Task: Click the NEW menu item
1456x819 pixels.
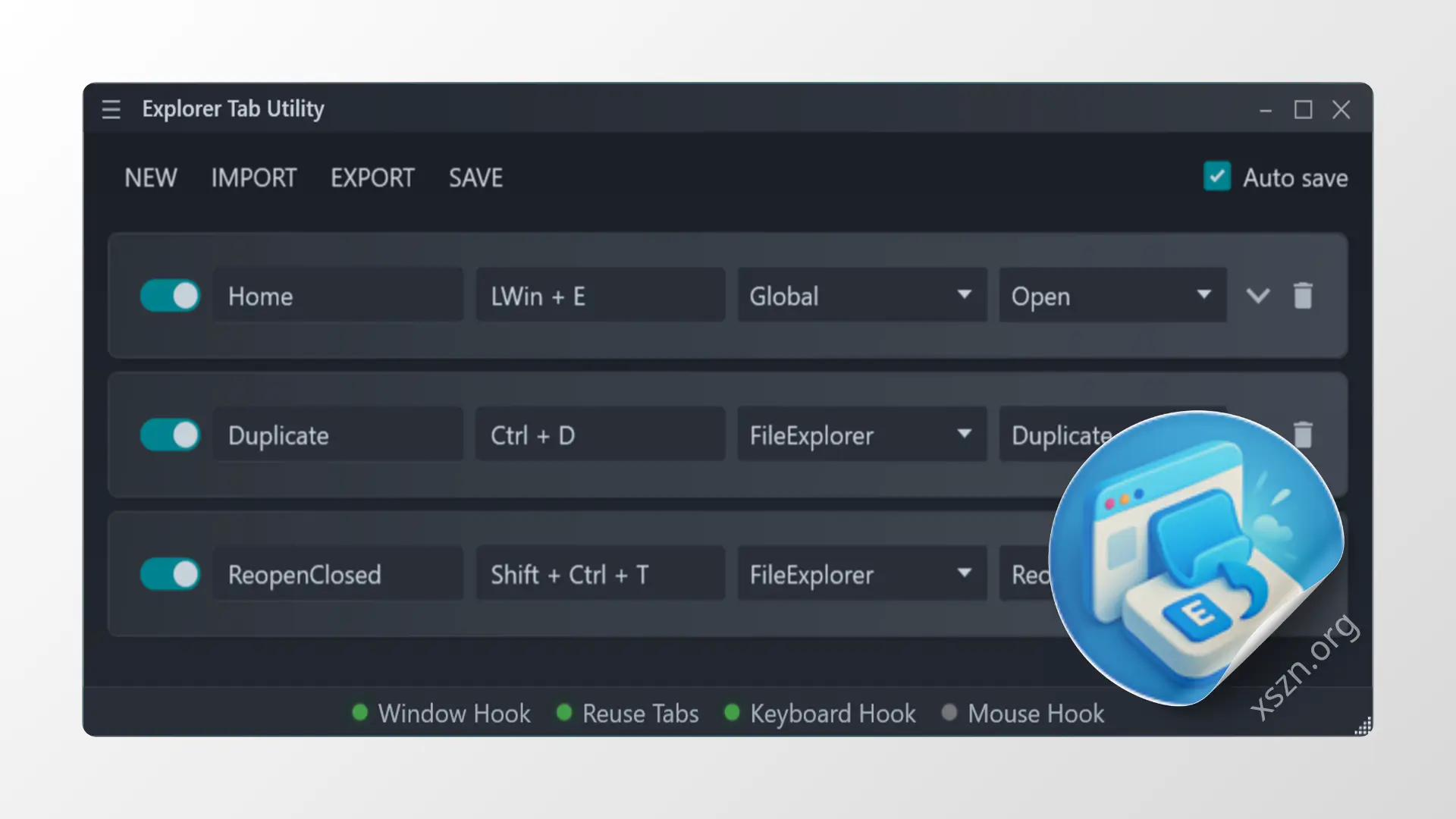Action: pyautogui.click(x=151, y=178)
